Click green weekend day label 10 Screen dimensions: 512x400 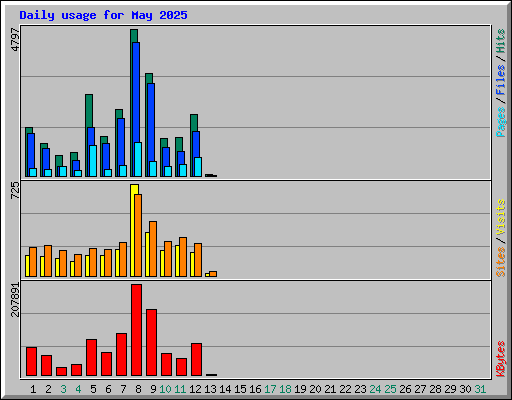[x=165, y=389]
